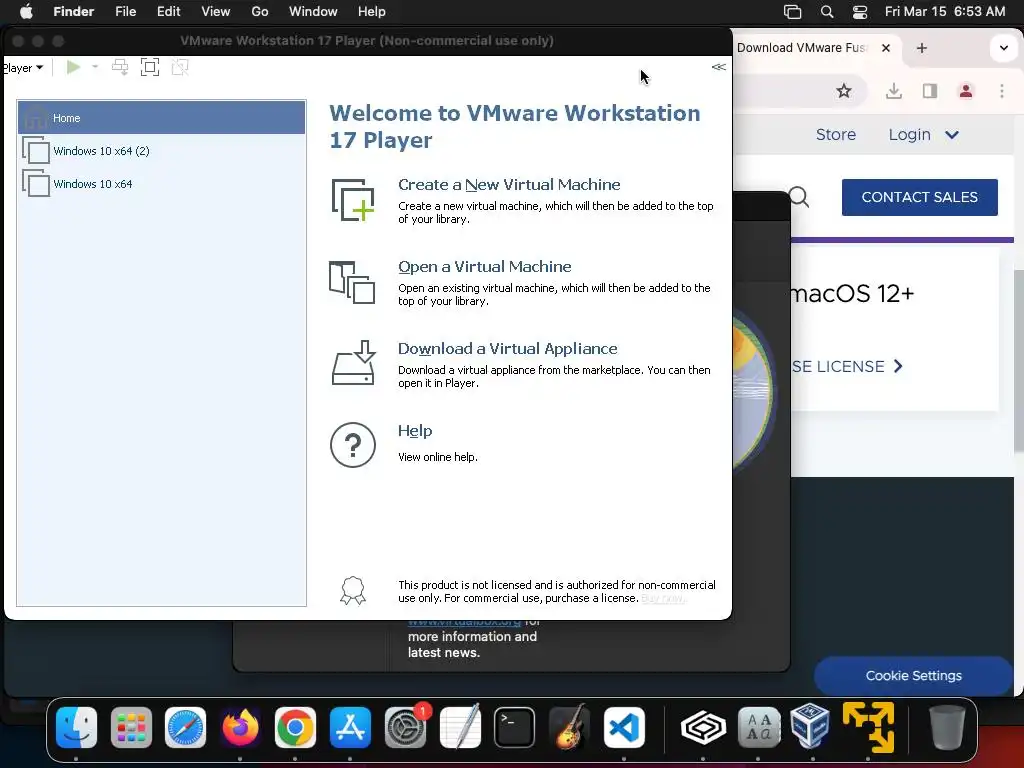Open Firefox from the Dock
Image resolution: width=1024 pixels, height=768 pixels.
(x=240, y=728)
